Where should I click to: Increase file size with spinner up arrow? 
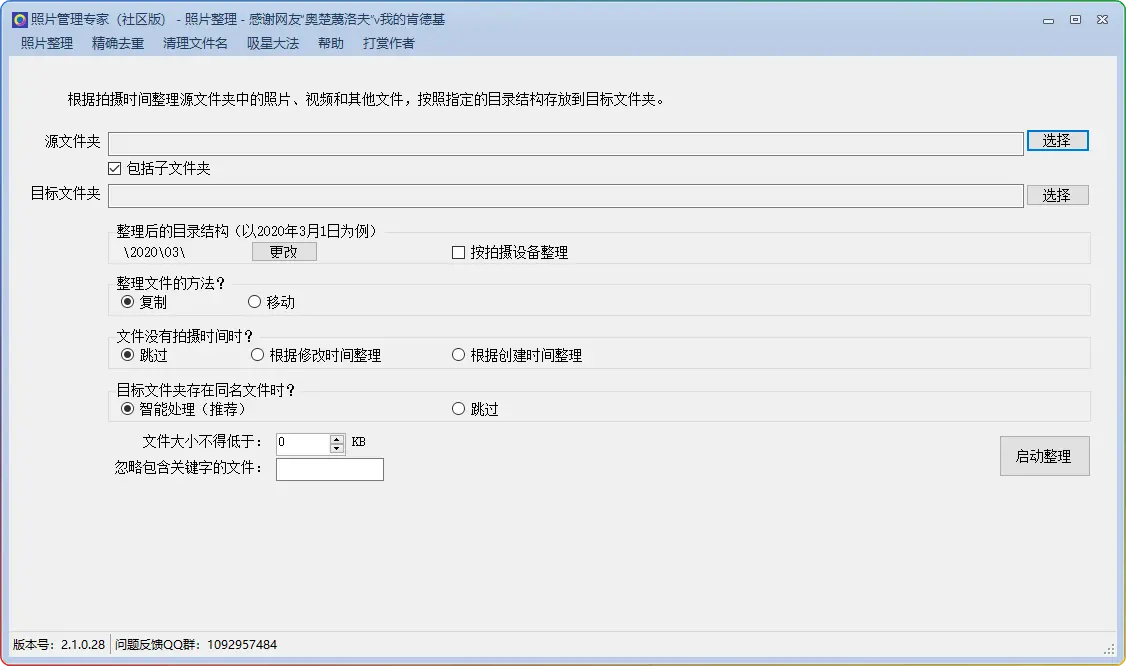[x=337, y=438]
